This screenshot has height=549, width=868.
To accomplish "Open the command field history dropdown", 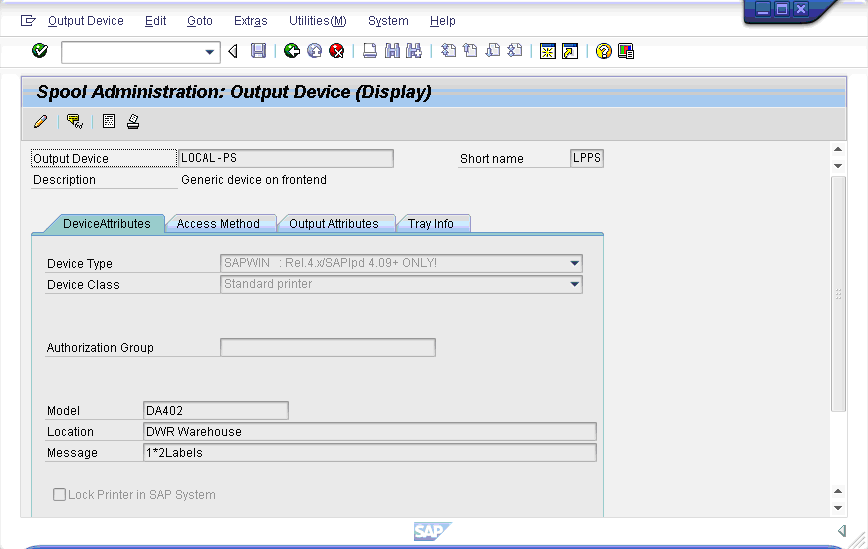I will click(x=210, y=52).
